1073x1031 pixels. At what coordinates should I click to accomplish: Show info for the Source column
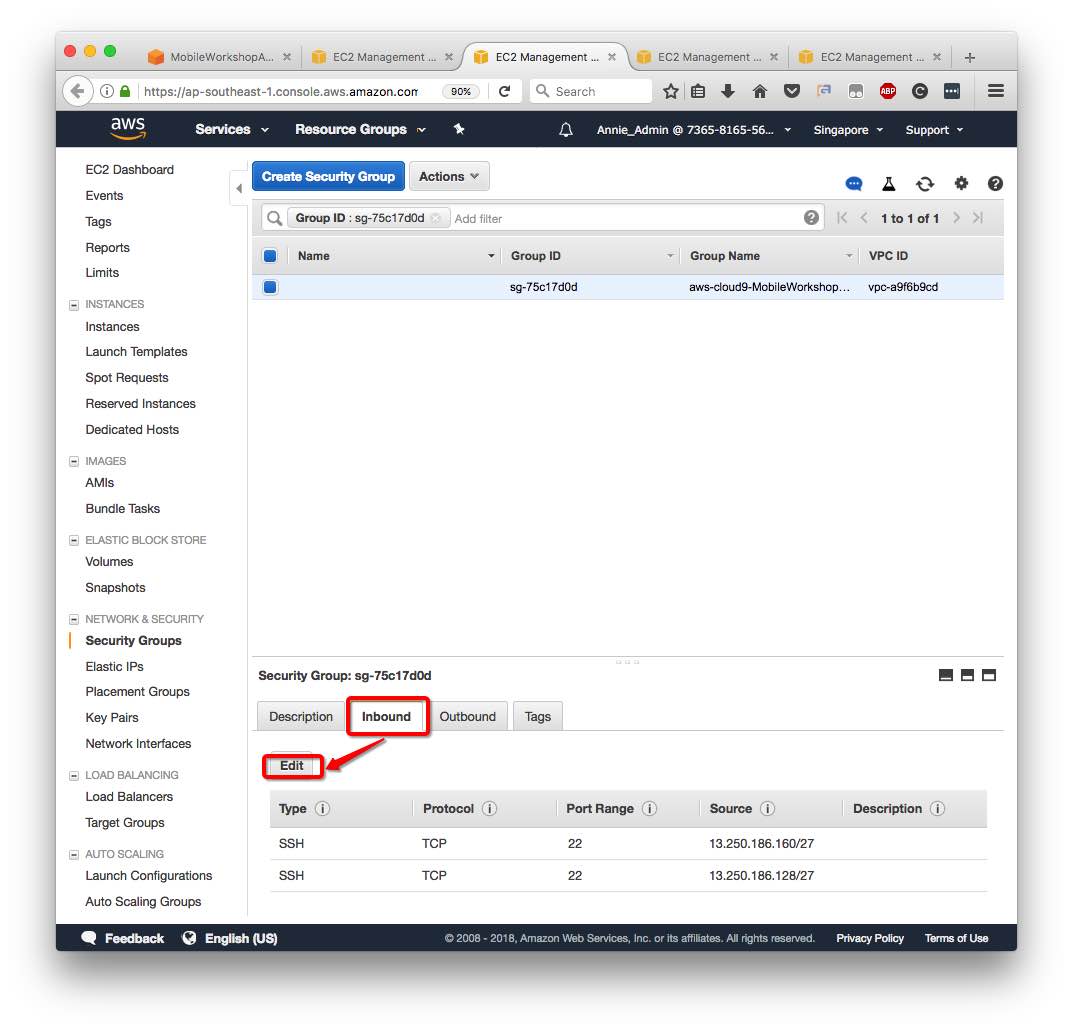[x=767, y=808]
